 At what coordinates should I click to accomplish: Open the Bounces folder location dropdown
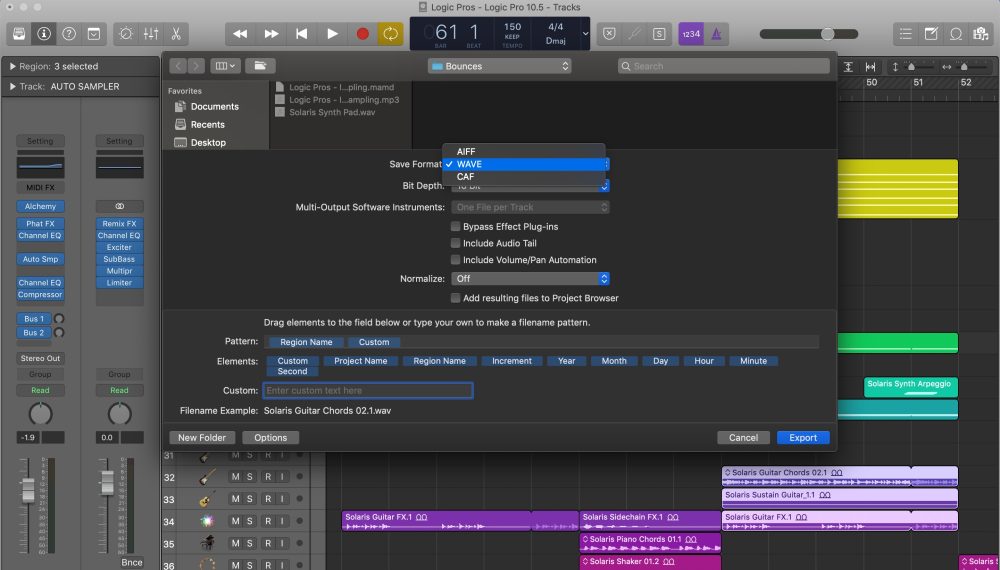click(500, 66)
